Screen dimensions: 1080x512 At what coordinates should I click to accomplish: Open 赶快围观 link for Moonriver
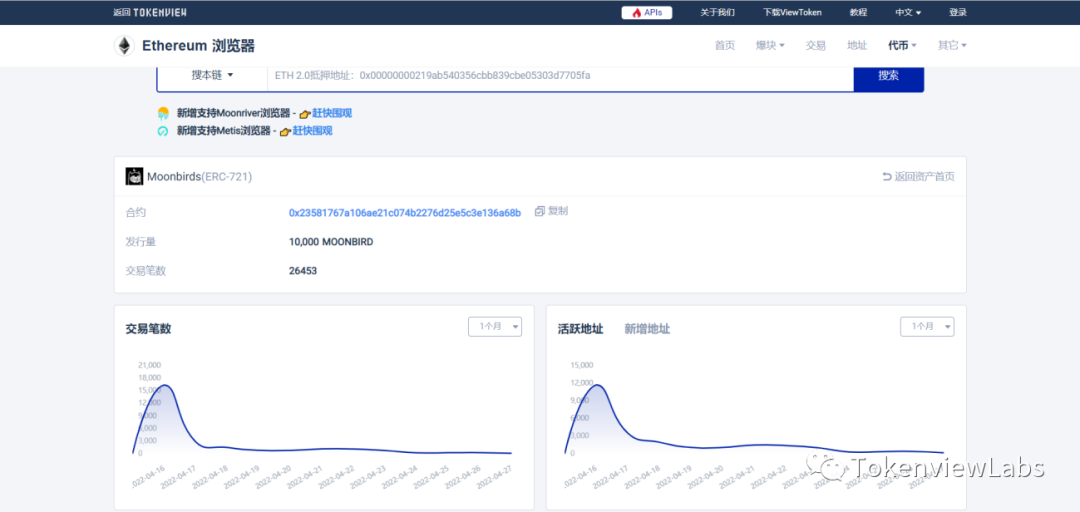click(x=332, y=113)
